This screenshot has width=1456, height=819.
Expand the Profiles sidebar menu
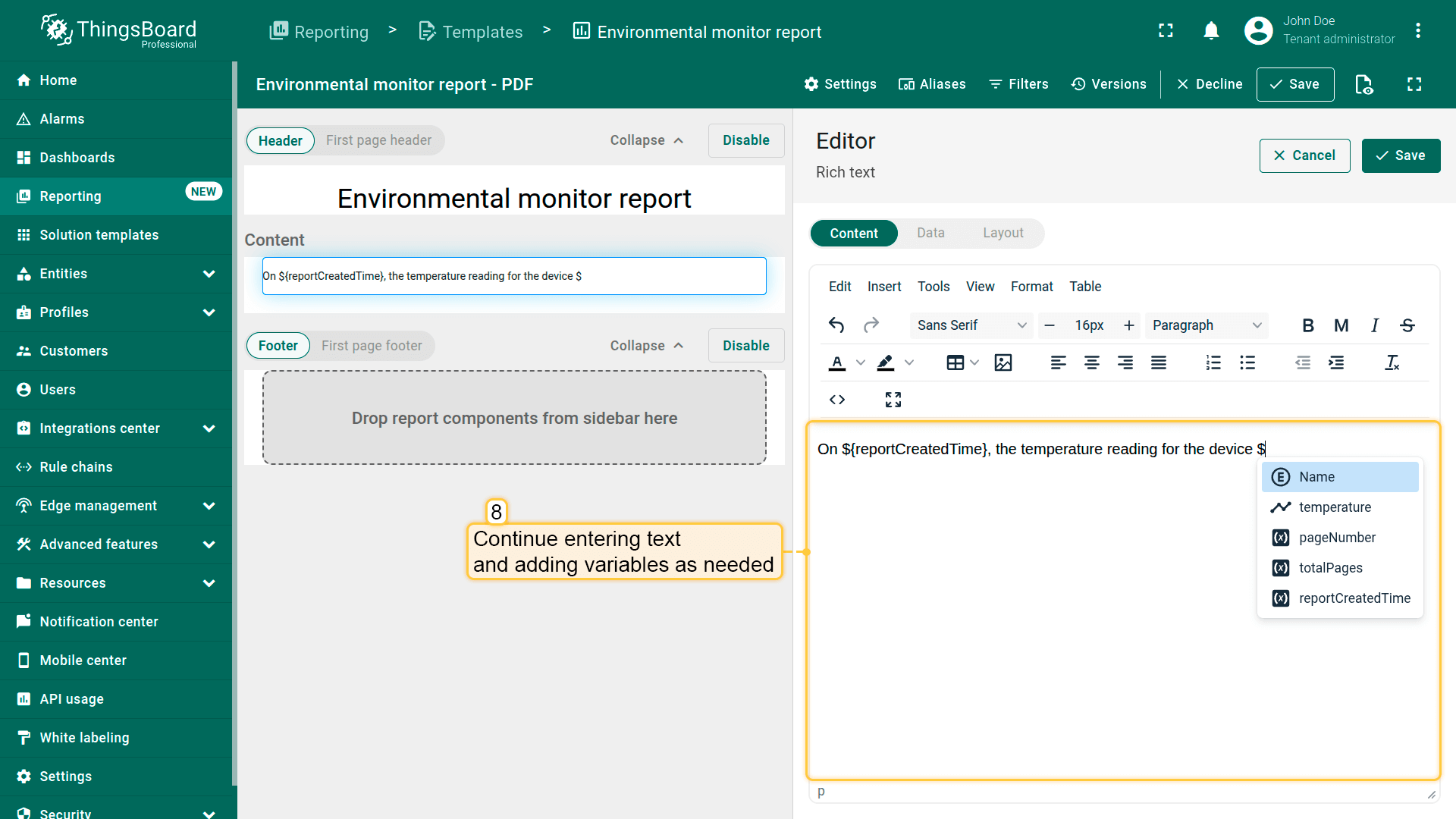click(209, 312)
